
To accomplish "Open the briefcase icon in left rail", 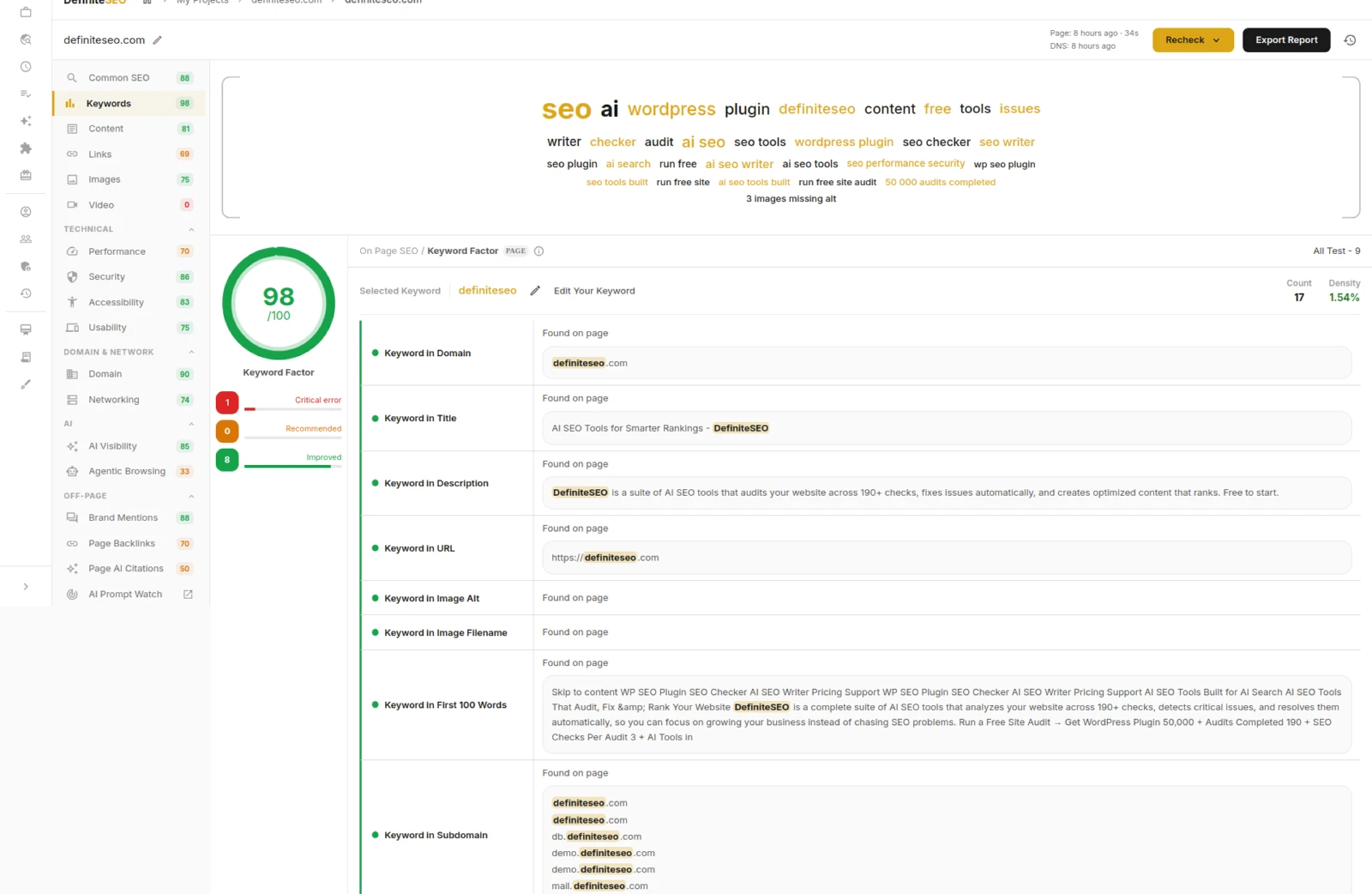I will 26,12.
